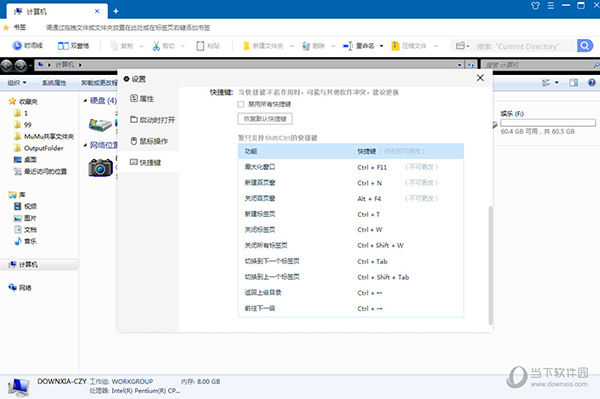The width and height of the screenshot is (600, 399).
Task: Click the 剪切 scissors icon
Action: point(156,46)
